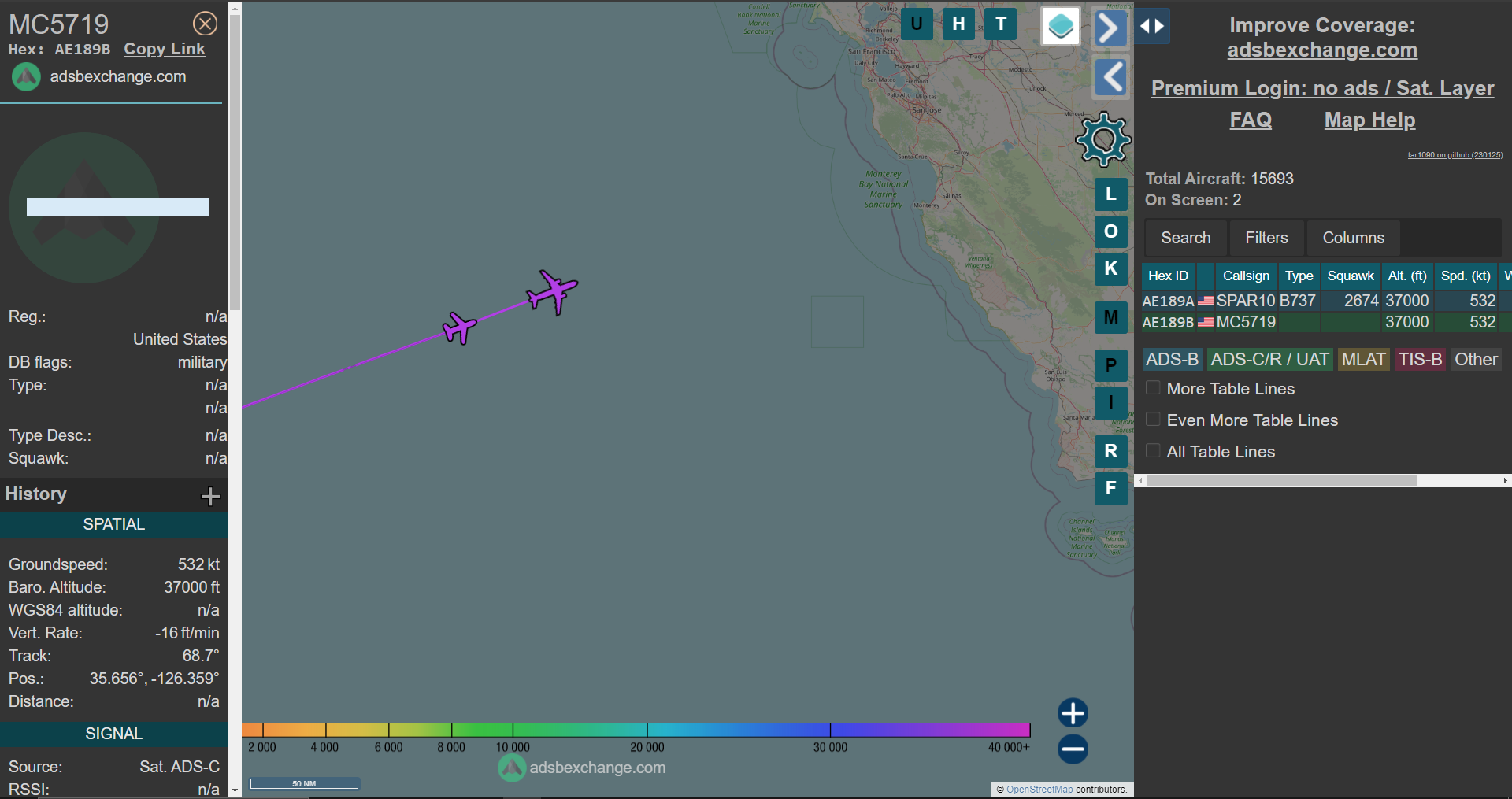Open the FAQ link
The width and height of the screenshot is (1512, 799).
(x=1251, y=120)
